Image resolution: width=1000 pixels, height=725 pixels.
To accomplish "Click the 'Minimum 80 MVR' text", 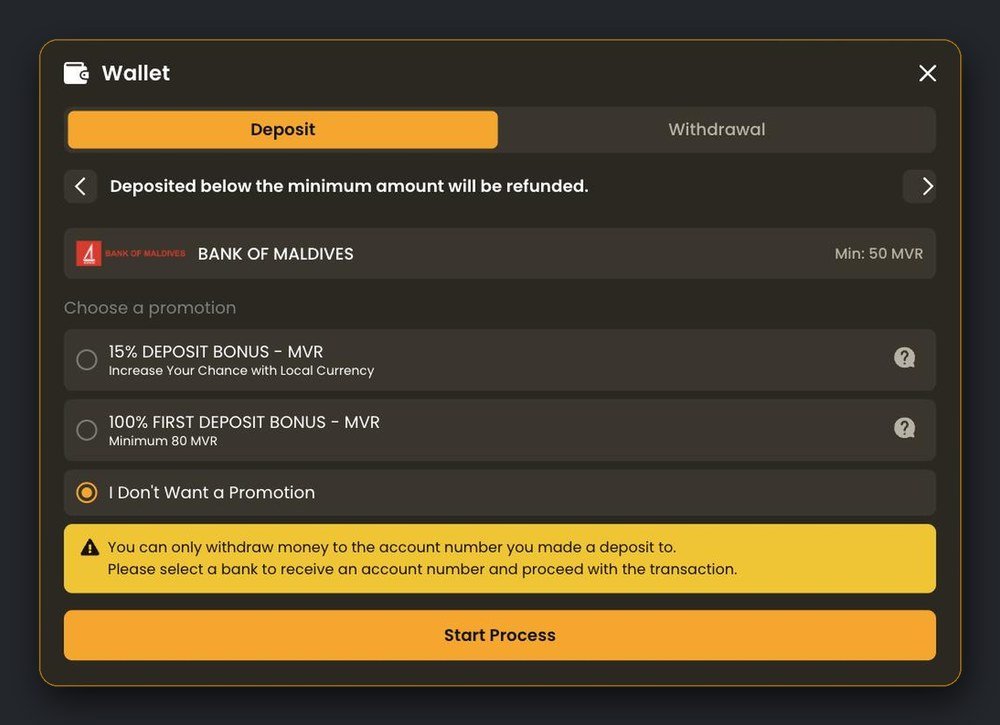I will (x=163, y=441).
